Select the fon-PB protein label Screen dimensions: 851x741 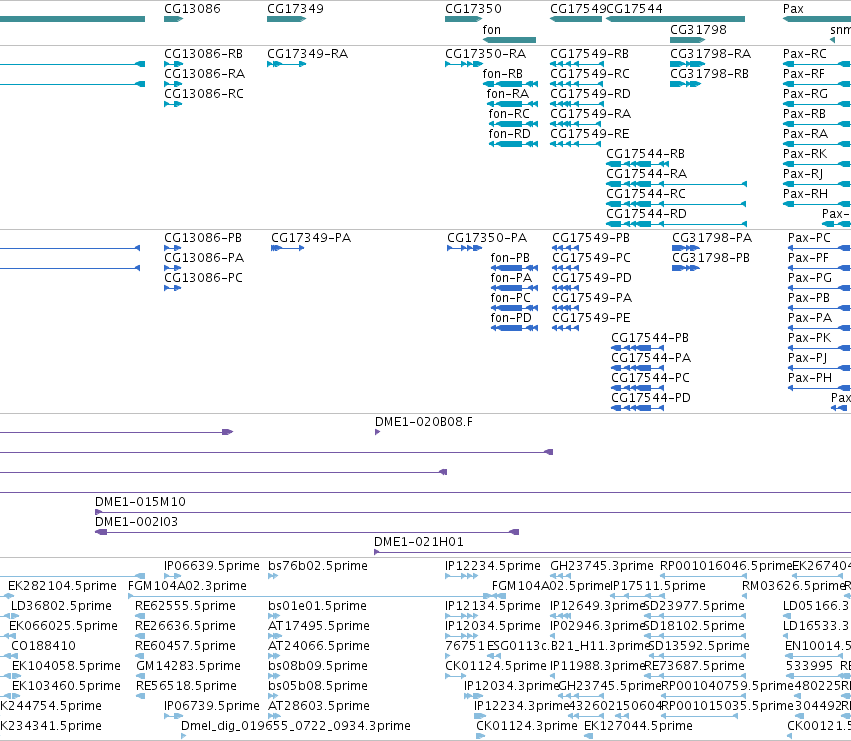pyautogui.click(x=510, y=258)
